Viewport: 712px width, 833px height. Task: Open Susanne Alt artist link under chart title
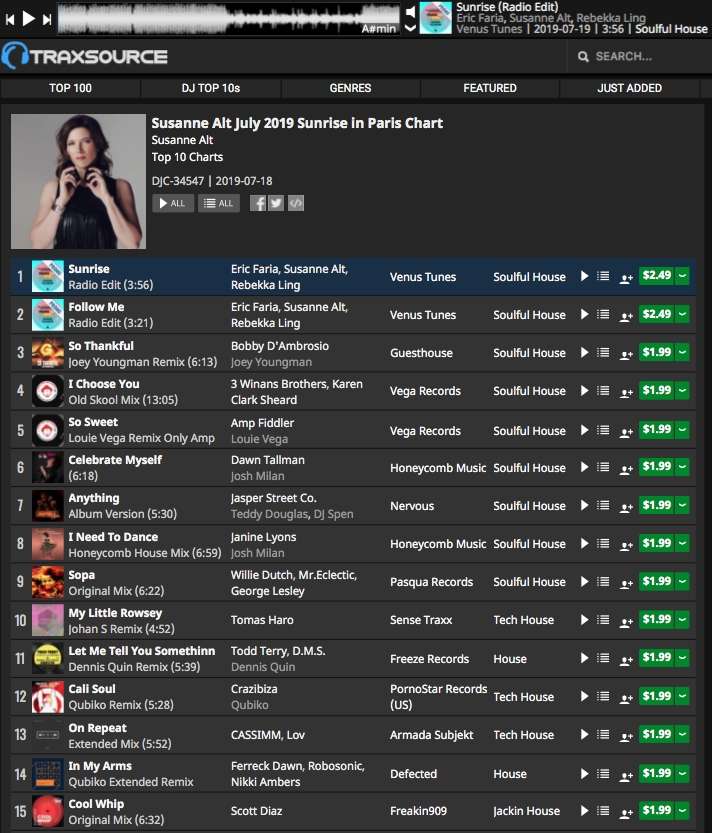tap(182, 140)
